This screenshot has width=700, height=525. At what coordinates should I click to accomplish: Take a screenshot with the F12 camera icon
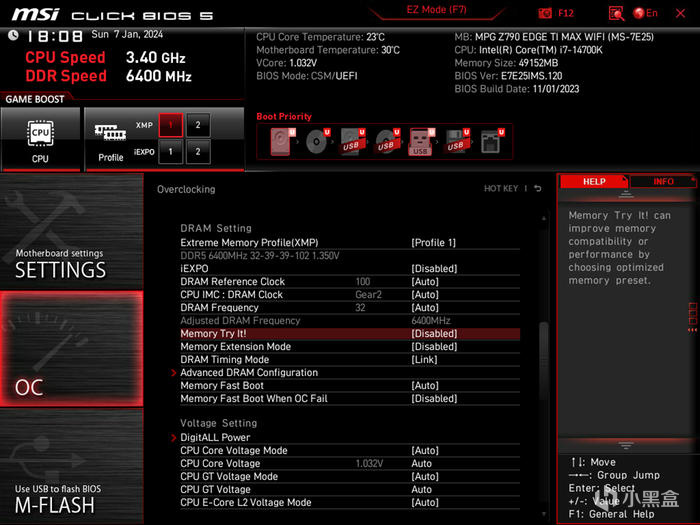(x=545, y=13)
